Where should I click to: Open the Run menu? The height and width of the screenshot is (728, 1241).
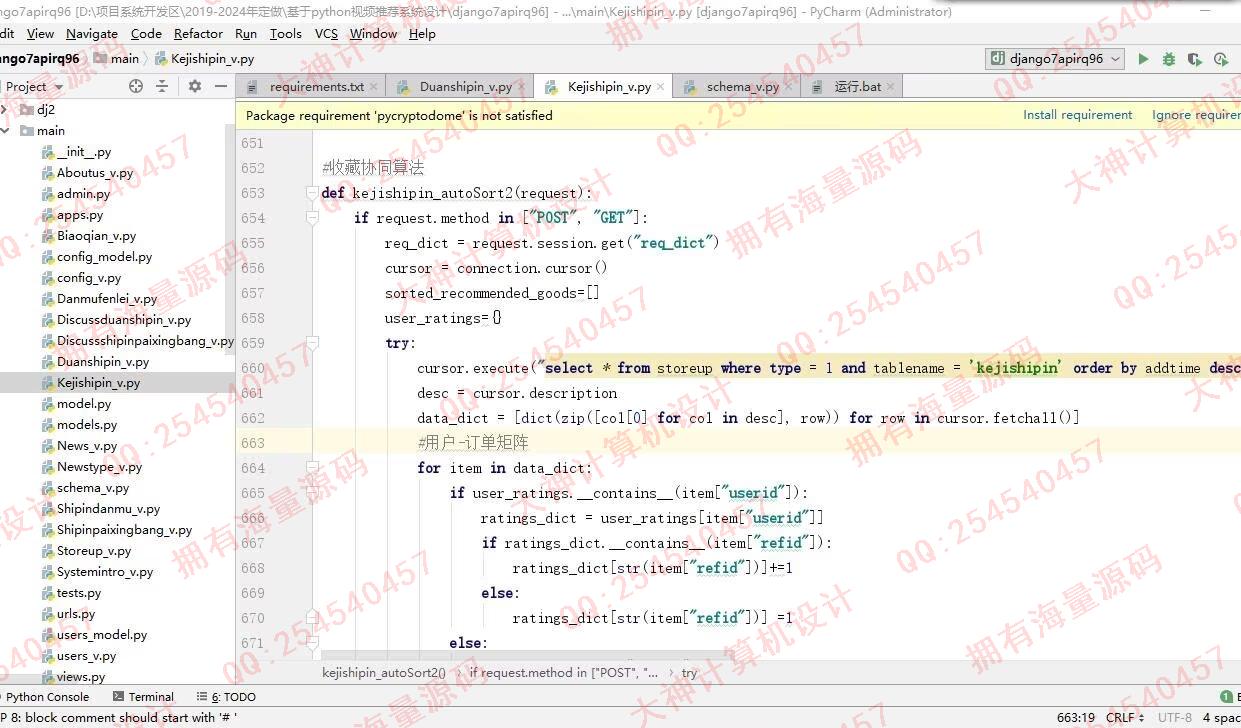click(246, 34)
